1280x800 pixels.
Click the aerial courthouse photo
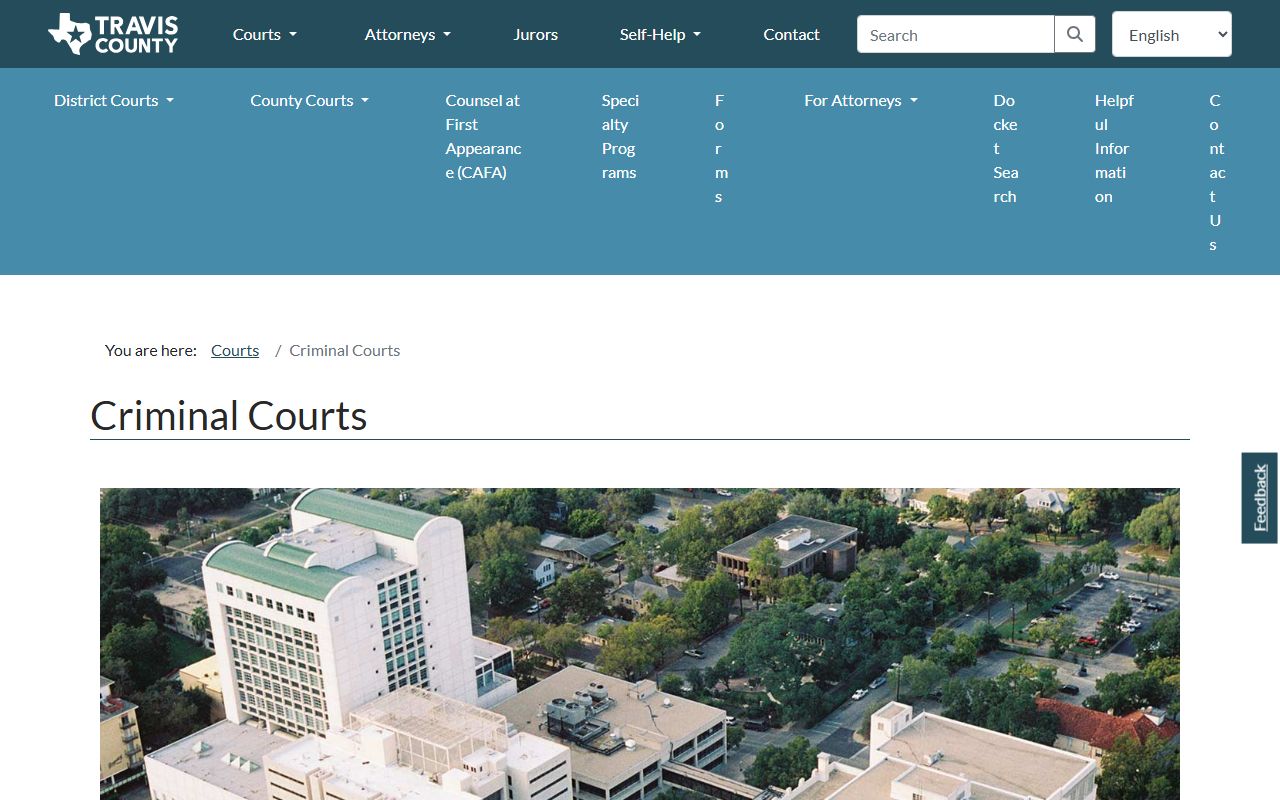(x=640, y=644)
